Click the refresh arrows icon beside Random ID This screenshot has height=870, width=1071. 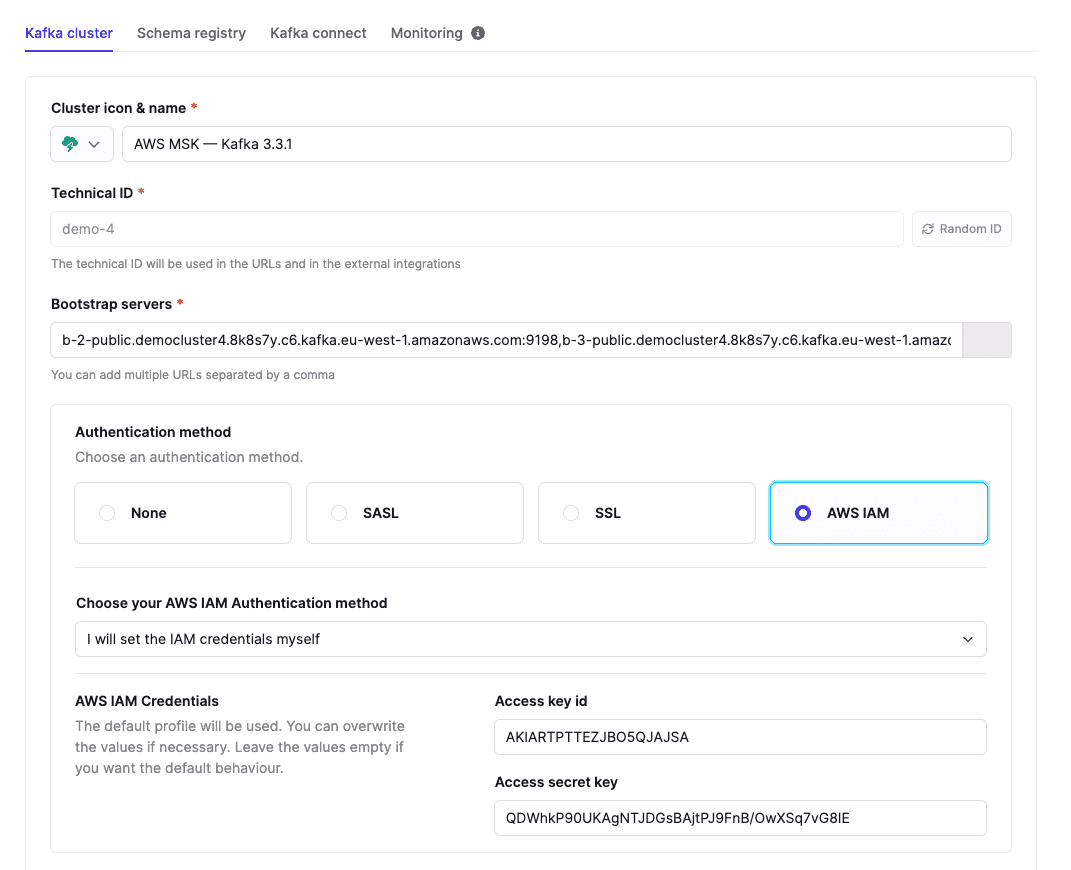(928, 229)
